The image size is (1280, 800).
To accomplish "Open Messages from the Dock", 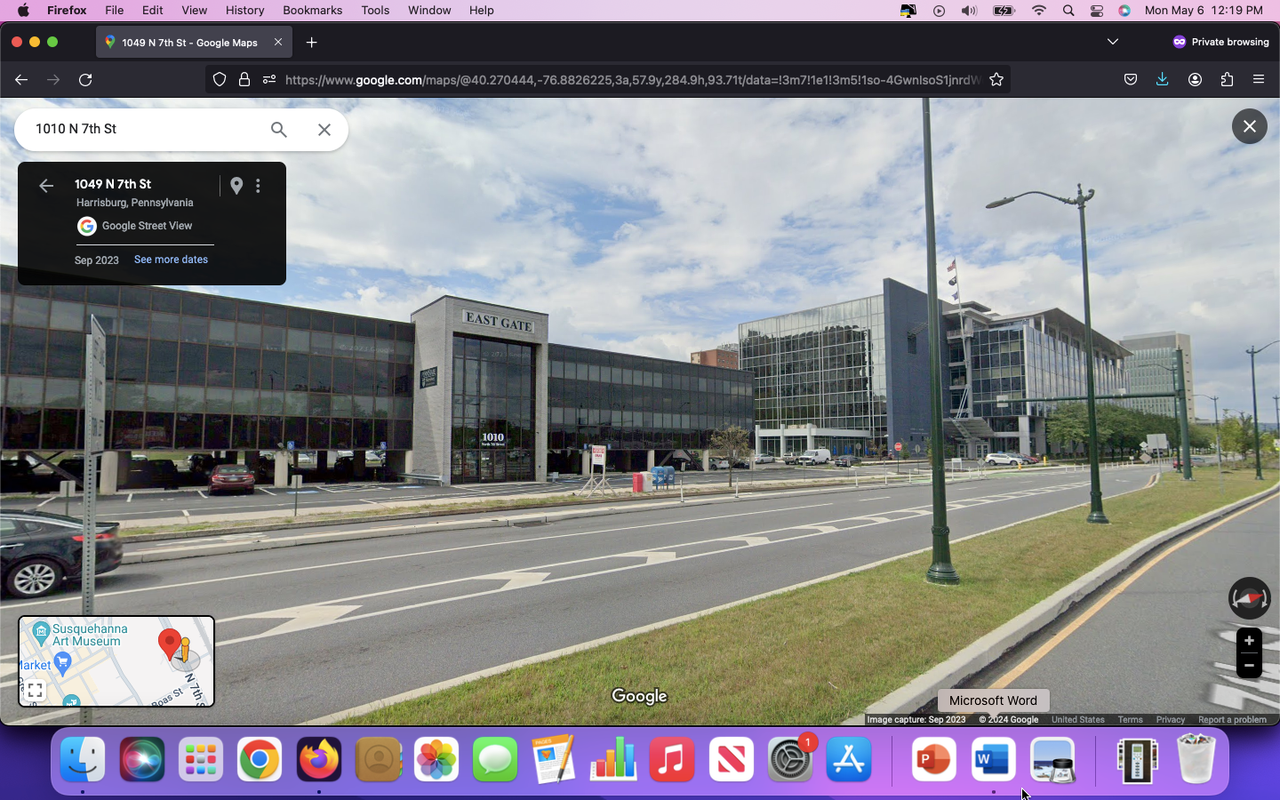I will coord(495,761).
